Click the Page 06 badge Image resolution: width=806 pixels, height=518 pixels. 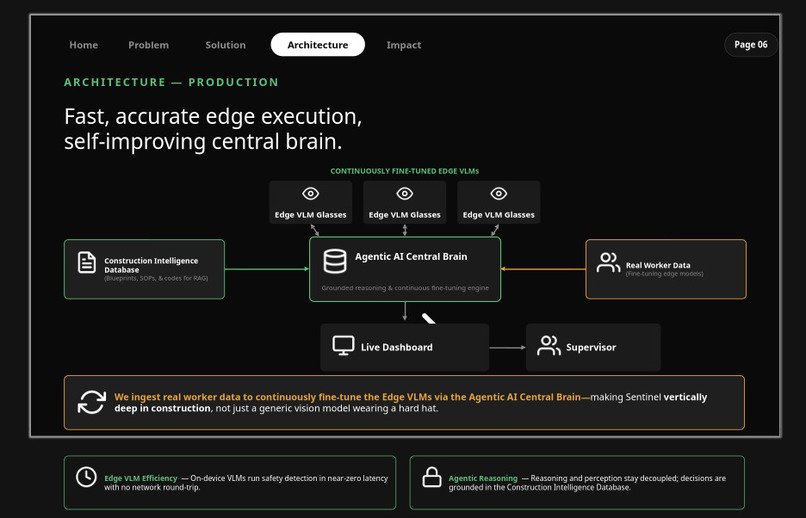(x=750, y=45)
